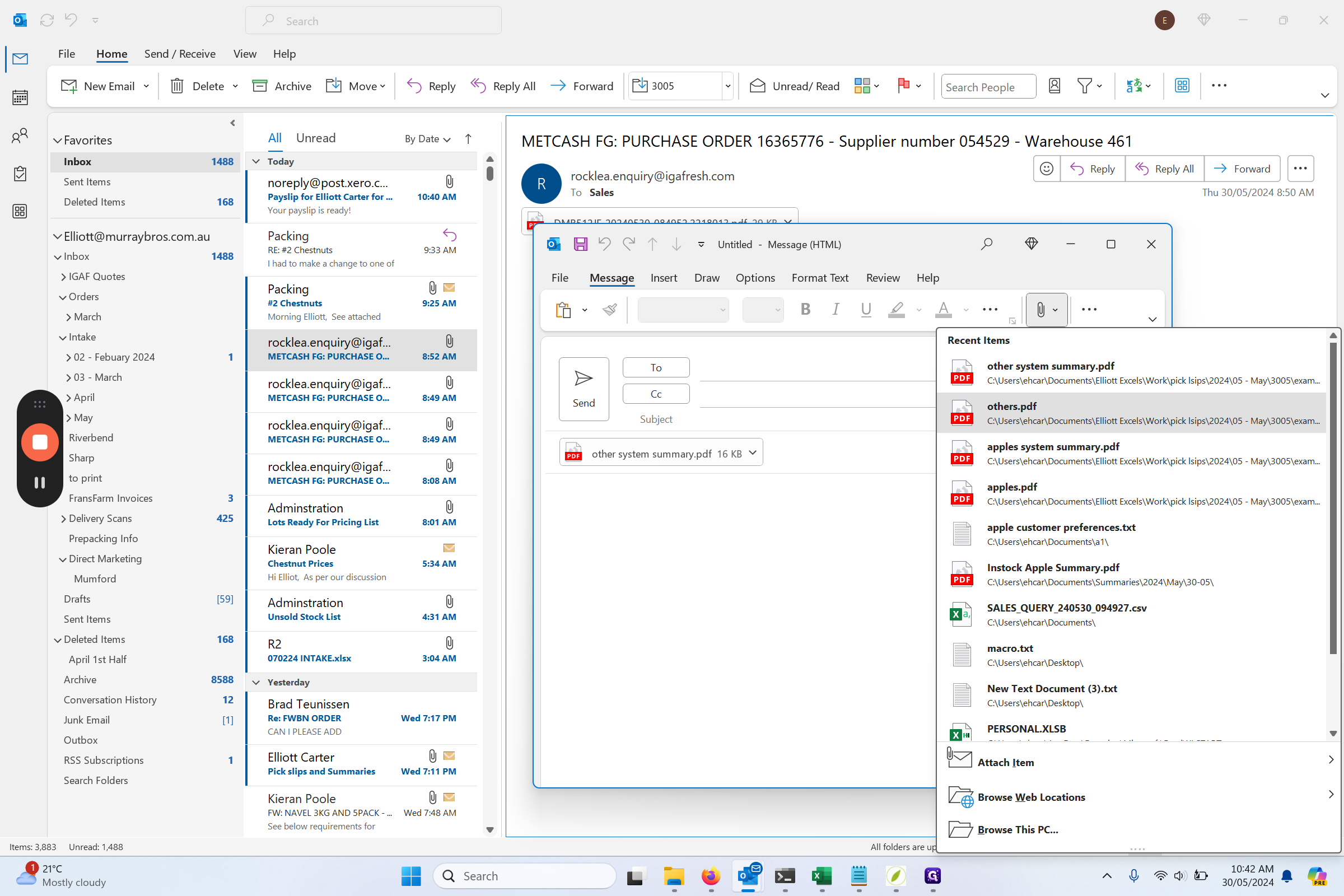This screenshot has width=1344, height=896.
Task: Expand the IGAF Quotes folder
Action: click(63, 277)
